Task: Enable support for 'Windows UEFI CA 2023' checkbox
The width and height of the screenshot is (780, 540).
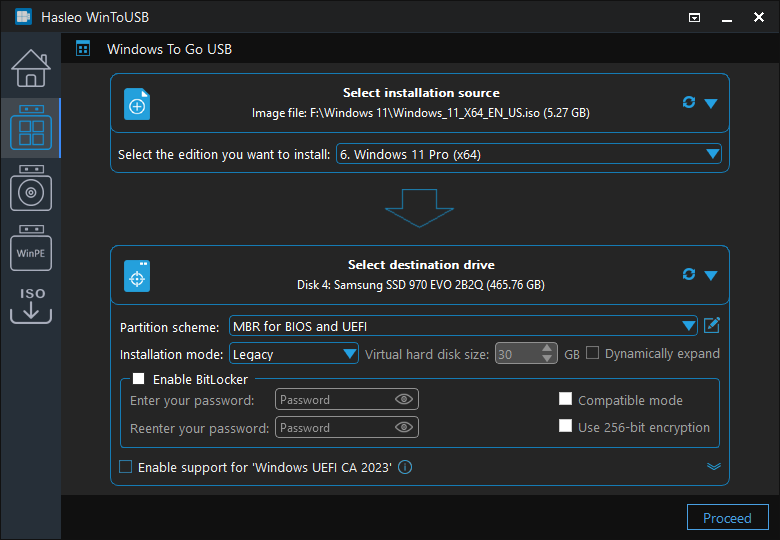Action: tap(125, 466)
